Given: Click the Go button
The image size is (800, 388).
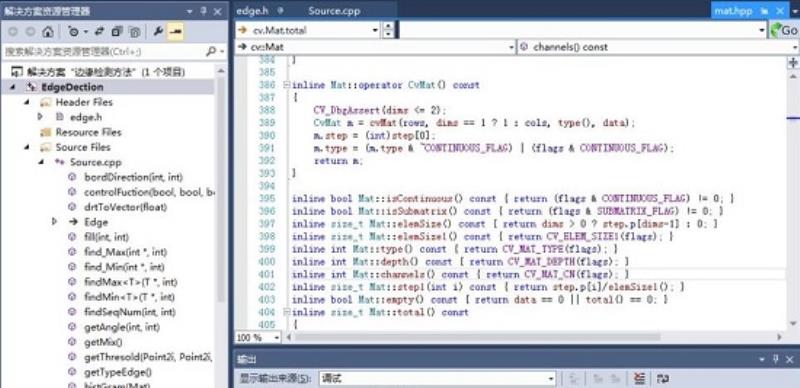Looking at the screenshot, I should click(784, 30).
